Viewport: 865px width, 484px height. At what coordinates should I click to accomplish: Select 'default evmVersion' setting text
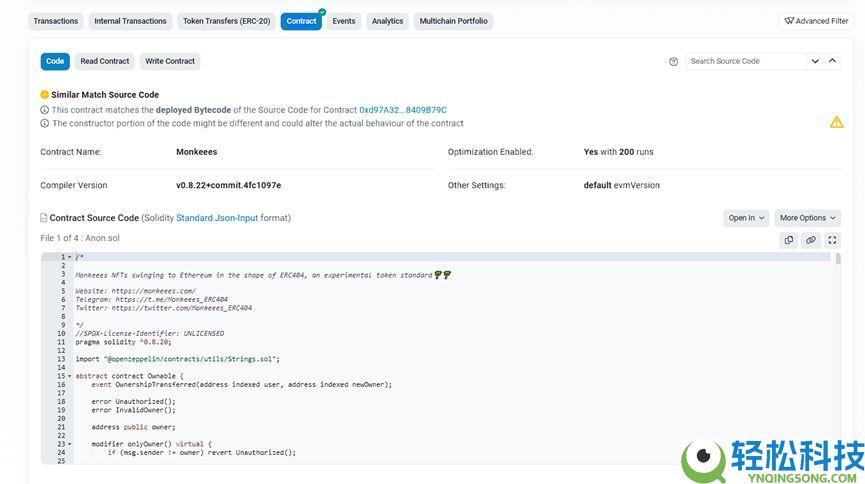622,185
